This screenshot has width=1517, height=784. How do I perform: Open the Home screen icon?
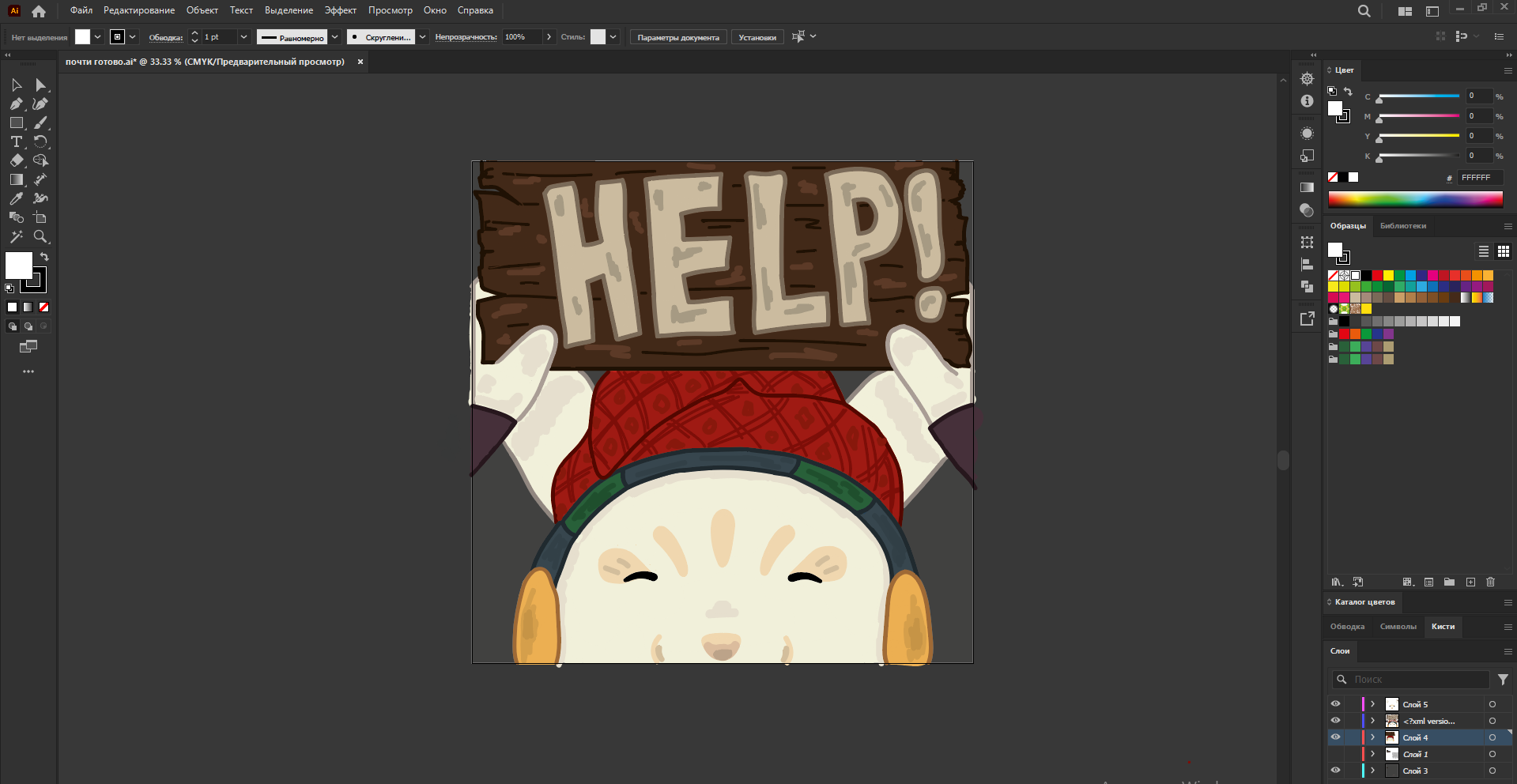pyautogui.click(x=39, y=11)
